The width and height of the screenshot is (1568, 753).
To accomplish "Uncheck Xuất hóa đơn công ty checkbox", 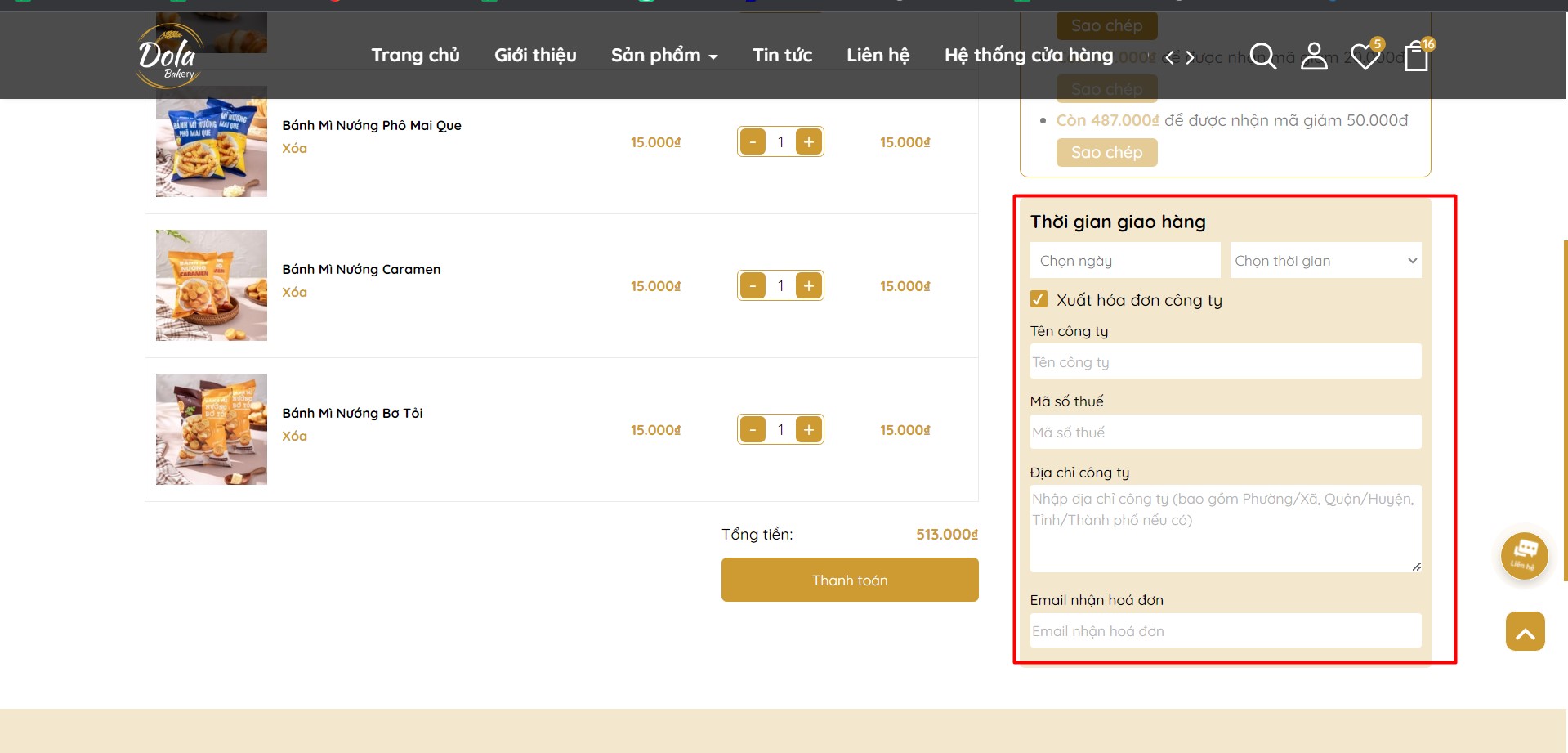I will click(x=1039, y=299).
